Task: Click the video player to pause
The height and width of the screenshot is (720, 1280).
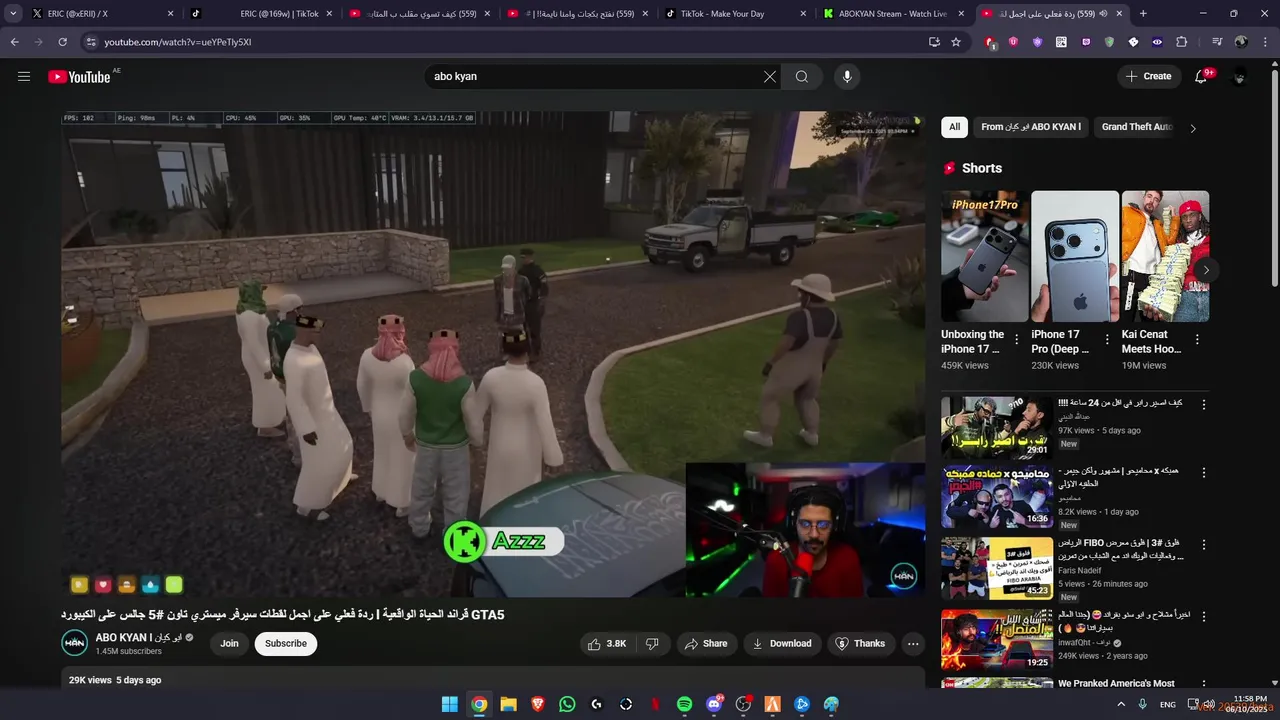Action: click(493, 354)
